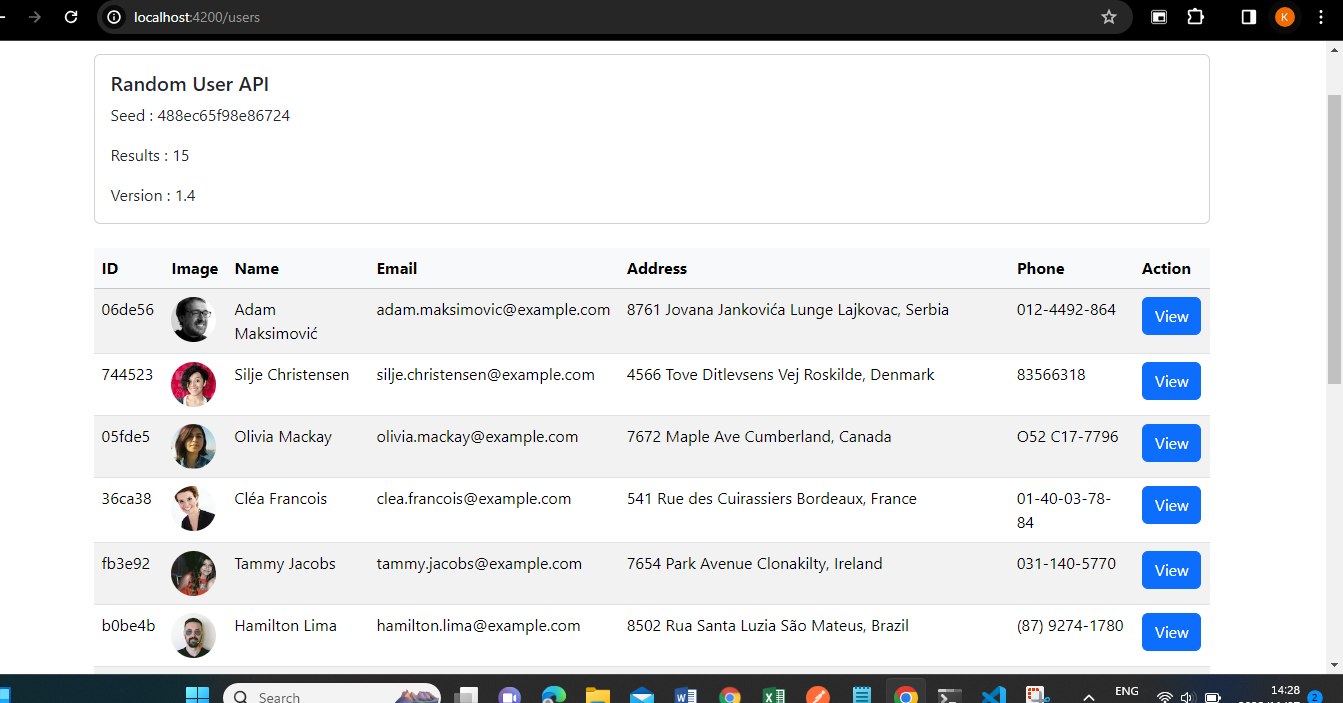Open the Chrome three-dot menu

[x=1322, y=17]
